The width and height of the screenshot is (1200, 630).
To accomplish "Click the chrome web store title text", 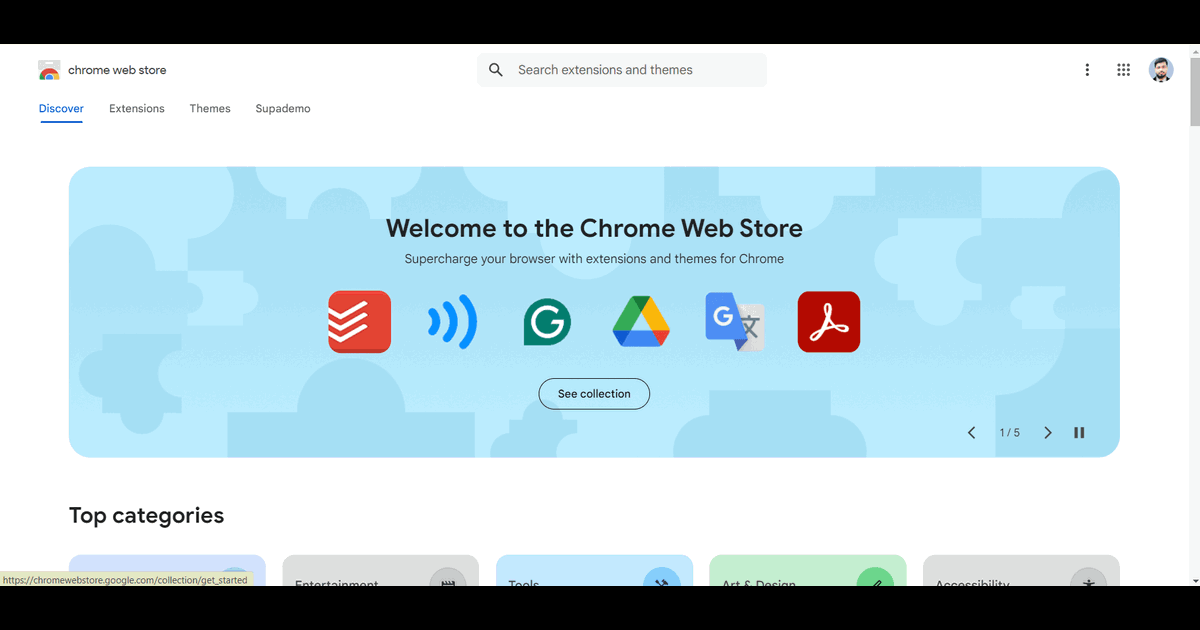I will pyautogui.click(x=117, y=70).
